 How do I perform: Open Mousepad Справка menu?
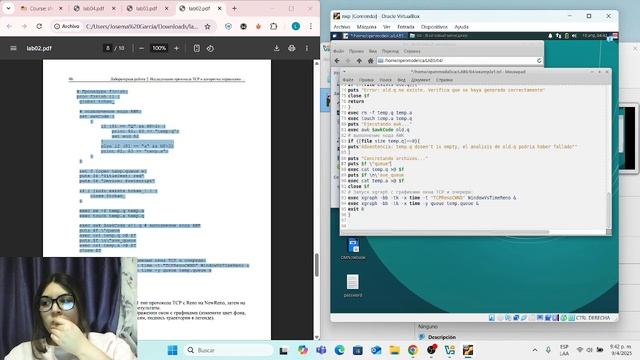(x=444, y=80)
